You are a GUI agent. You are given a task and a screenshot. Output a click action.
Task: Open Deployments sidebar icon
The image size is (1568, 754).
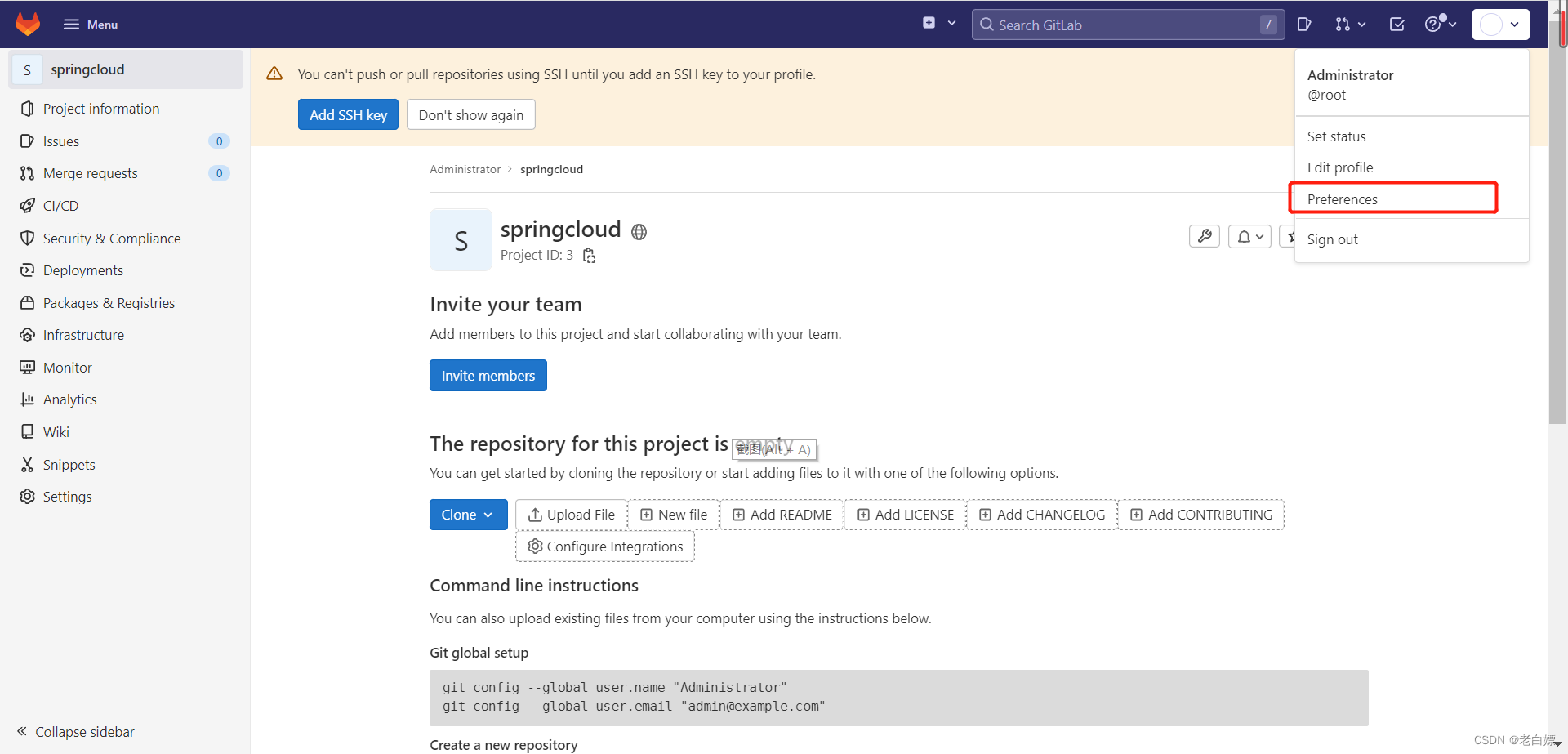pyautogui.click(x=27, y=270)
